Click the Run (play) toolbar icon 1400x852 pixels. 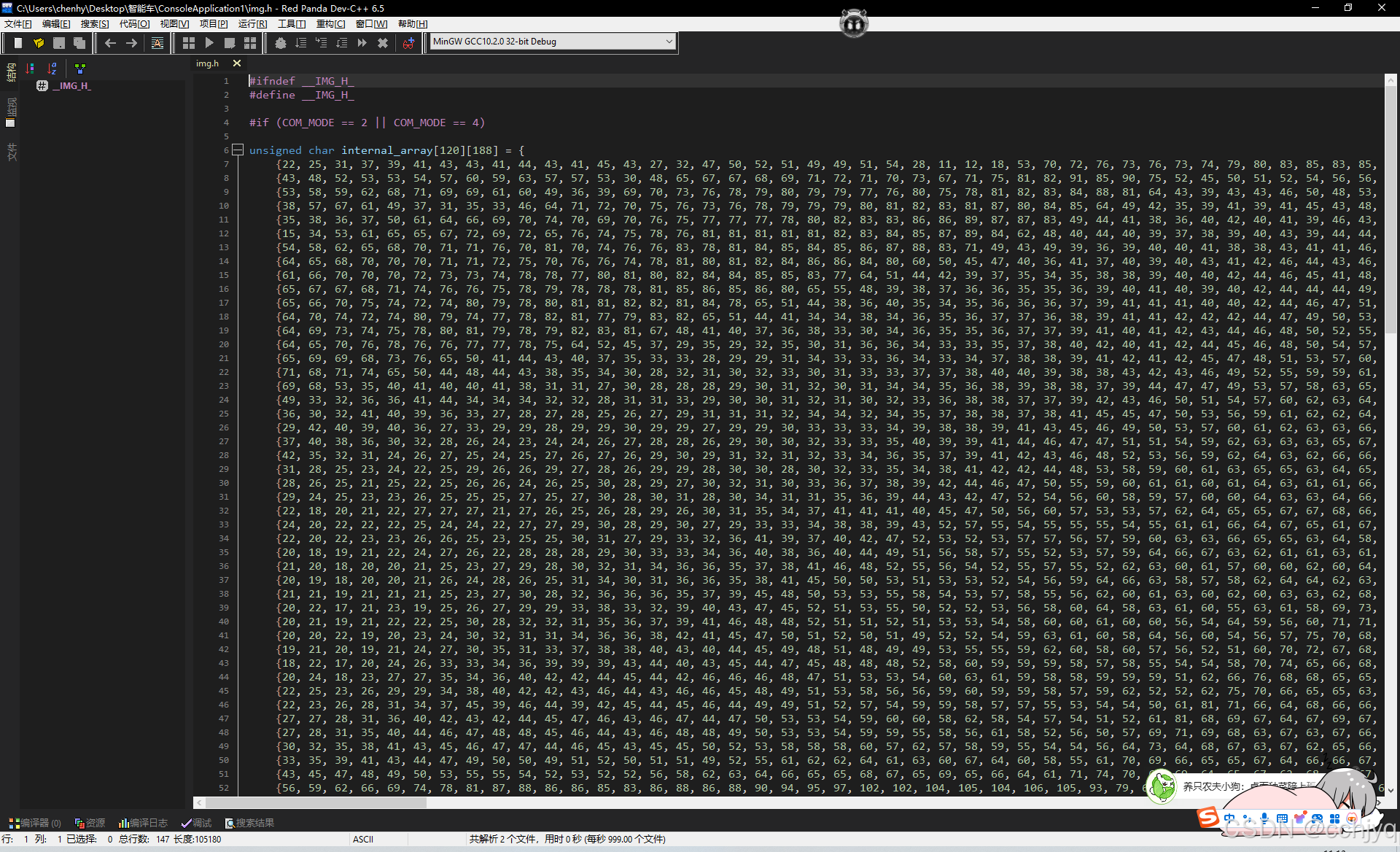click(x=209, y=43)
